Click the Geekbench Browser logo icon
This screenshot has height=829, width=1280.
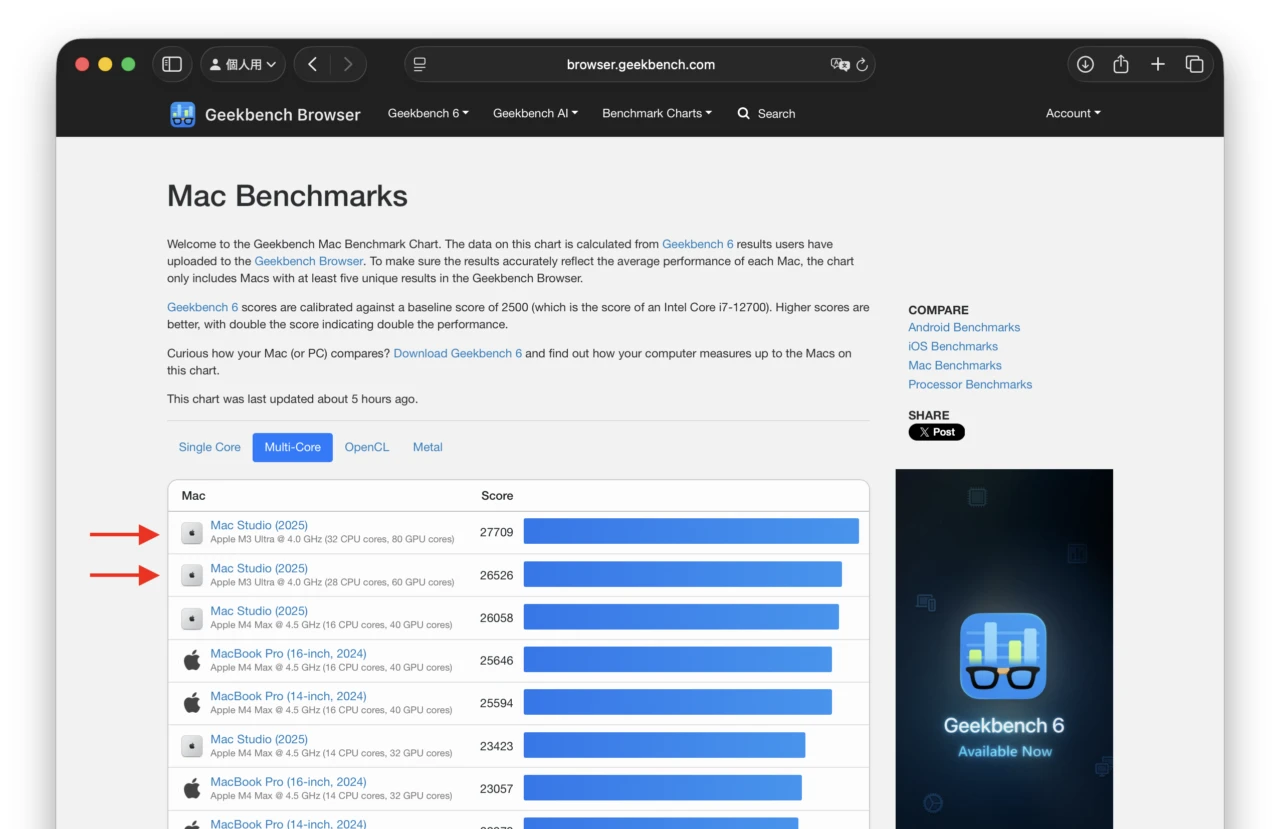tap(182, 114)
